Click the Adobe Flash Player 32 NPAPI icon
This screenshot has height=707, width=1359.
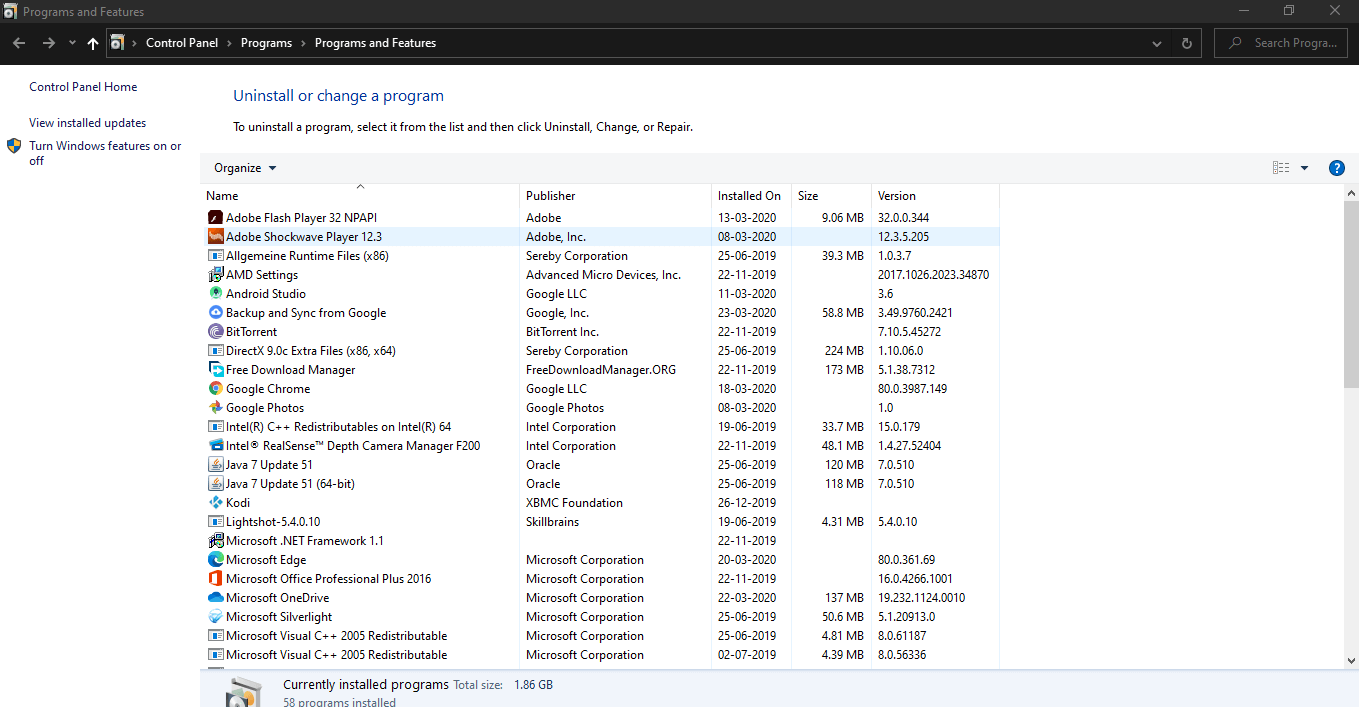(x=215, y=218)
